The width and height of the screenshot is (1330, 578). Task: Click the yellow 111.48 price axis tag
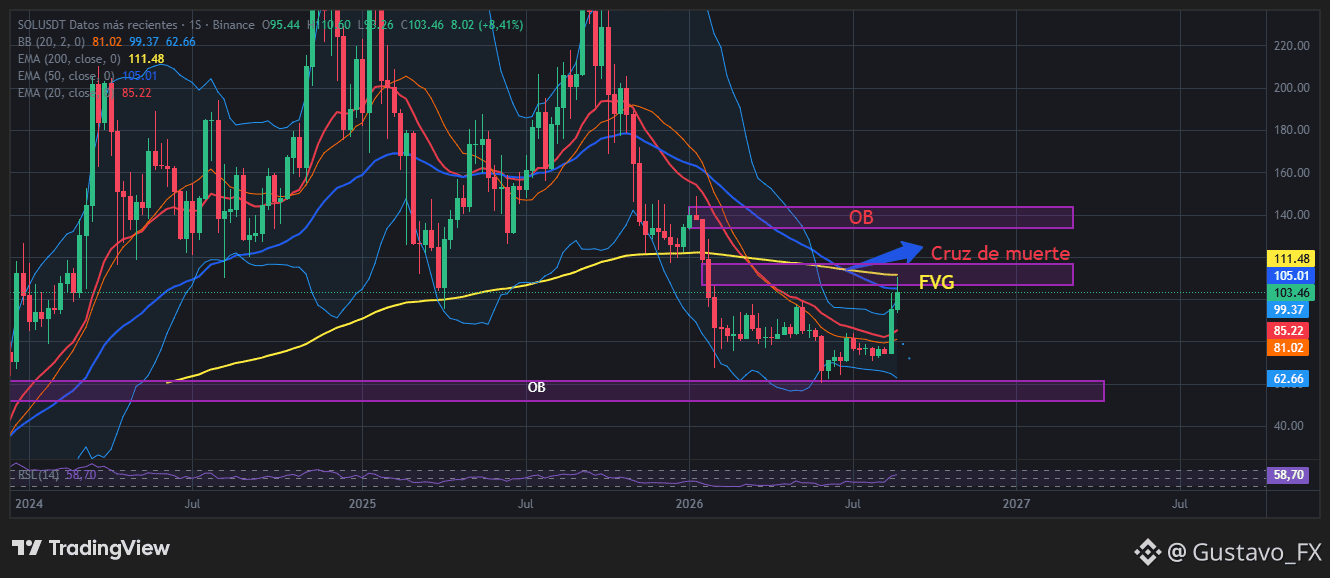point(1289,258)
